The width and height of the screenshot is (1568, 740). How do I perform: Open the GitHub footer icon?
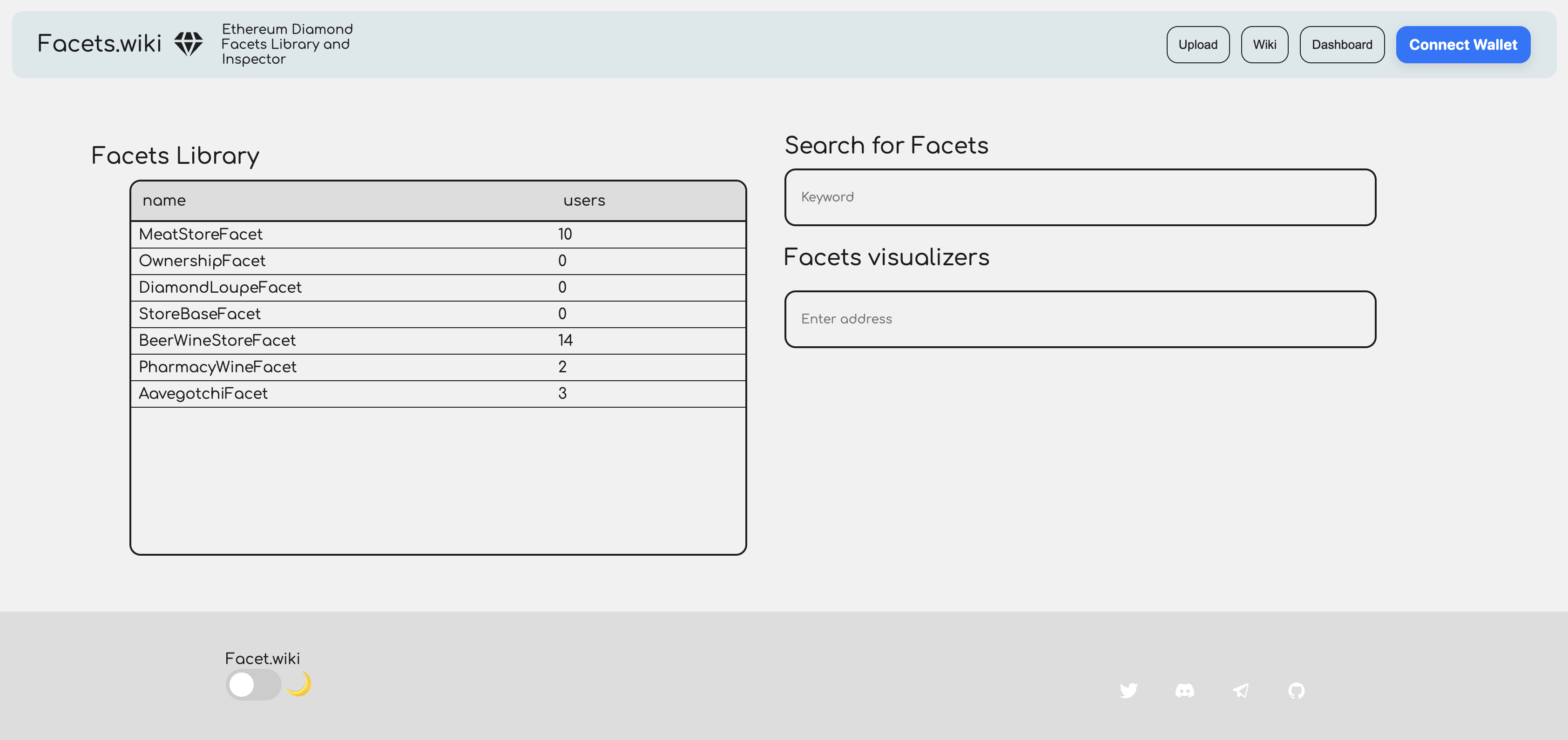click(x=1296, y=690)
